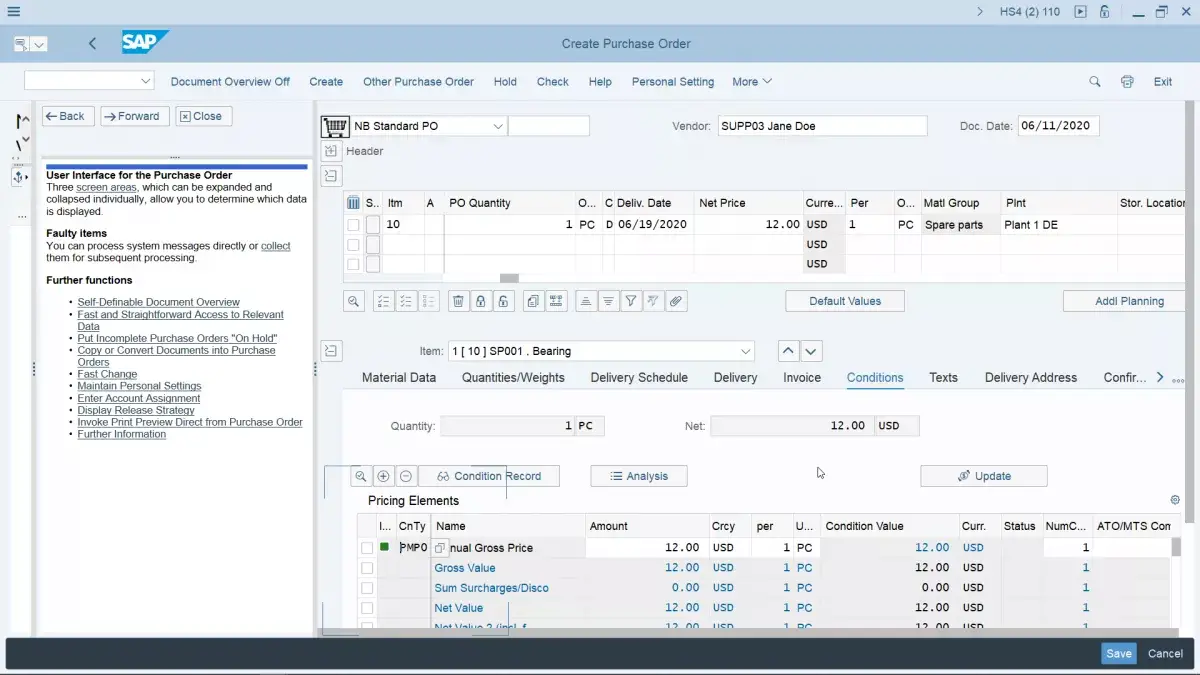1200x675 pixels.
Task: Check the Gross Value row checkbox
Action: coord(367,568)
